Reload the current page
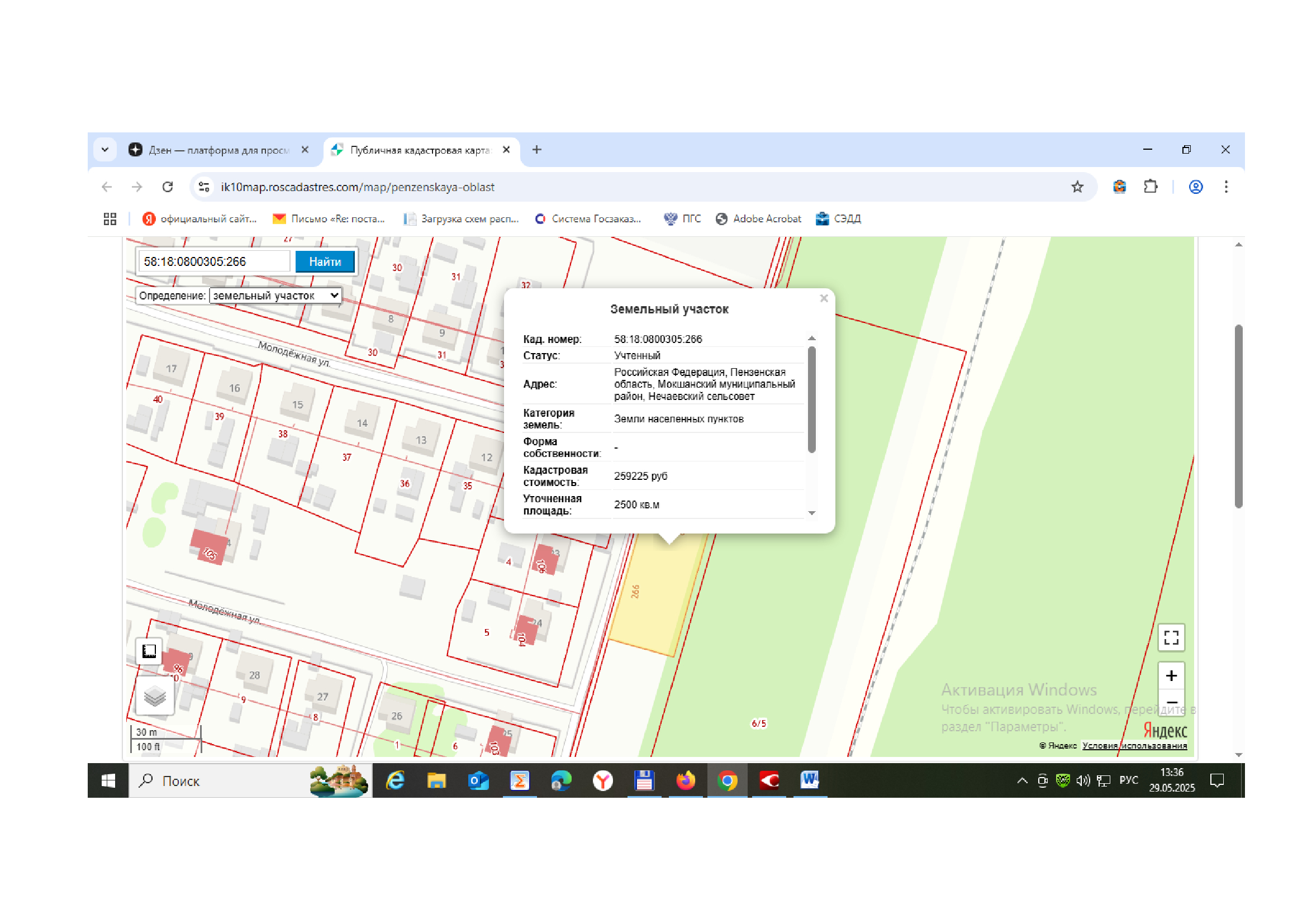 pyautogui.click(x=168, y=187)
